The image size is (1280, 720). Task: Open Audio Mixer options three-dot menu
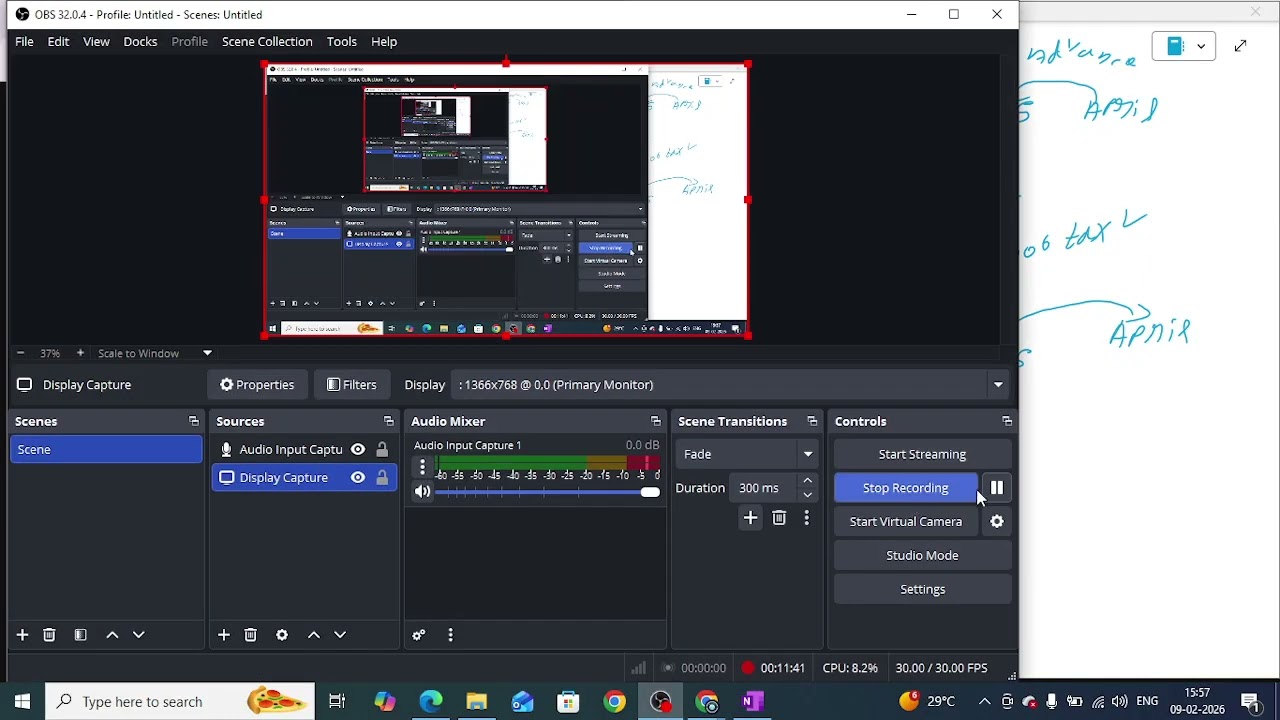click(x=450, y=635)
